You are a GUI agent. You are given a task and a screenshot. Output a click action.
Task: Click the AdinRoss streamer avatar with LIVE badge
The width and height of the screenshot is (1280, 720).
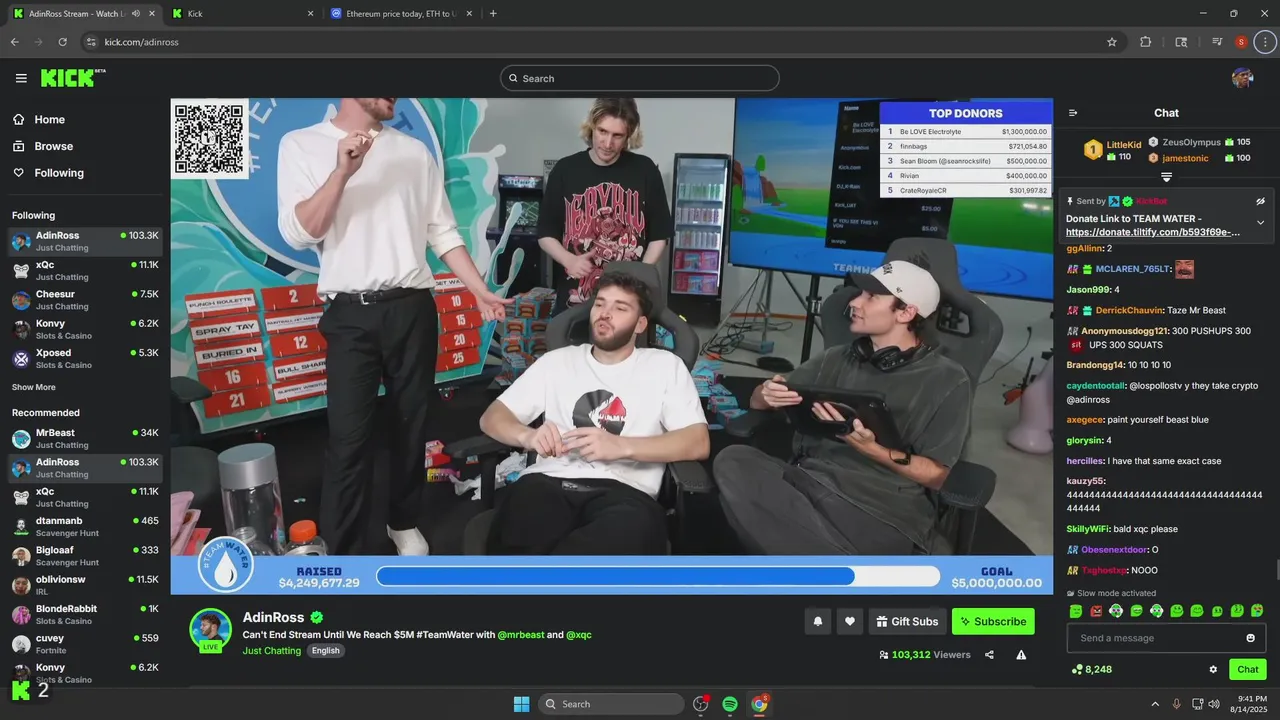211,630
